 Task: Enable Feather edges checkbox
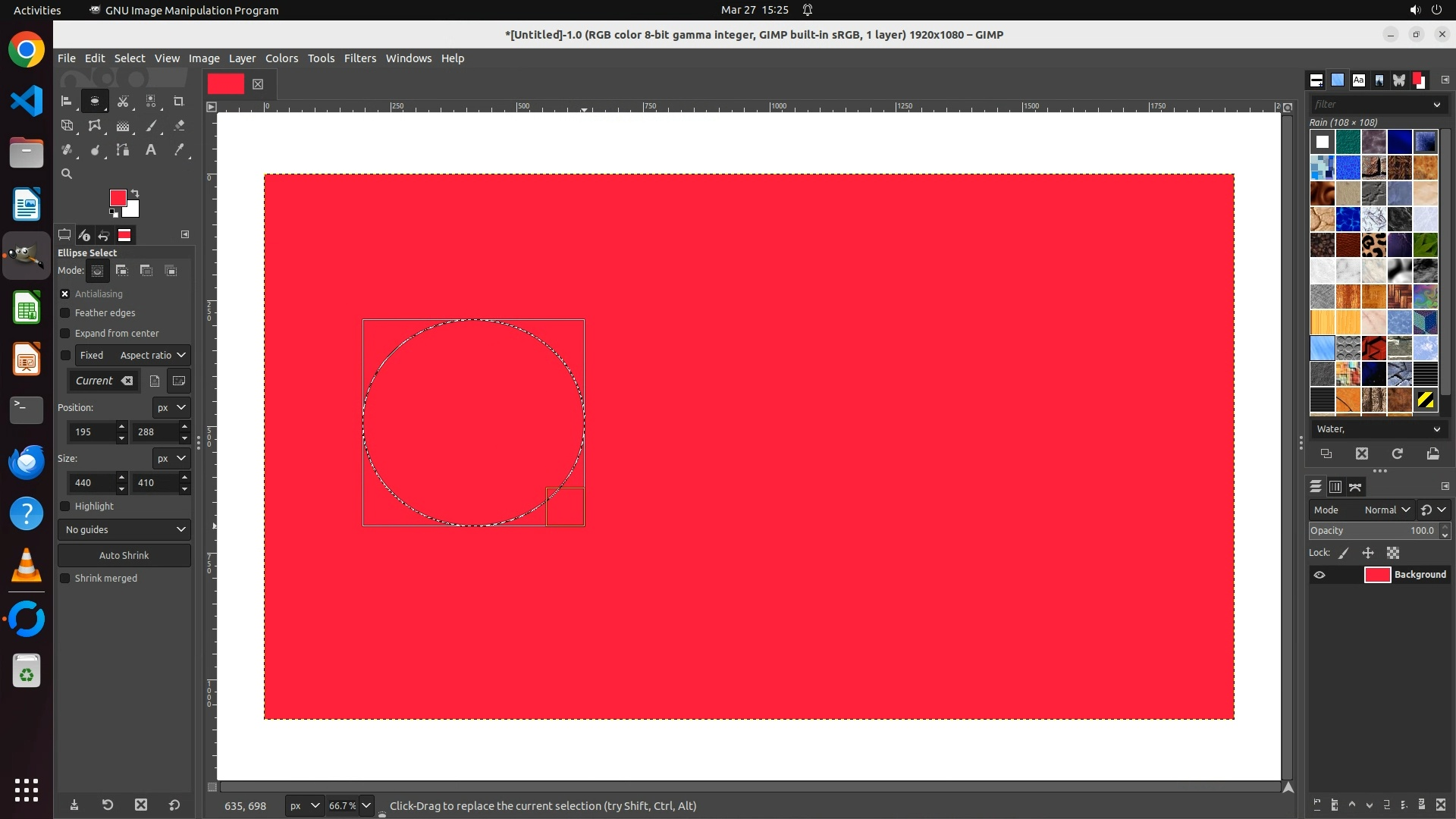tap(65, 313)
